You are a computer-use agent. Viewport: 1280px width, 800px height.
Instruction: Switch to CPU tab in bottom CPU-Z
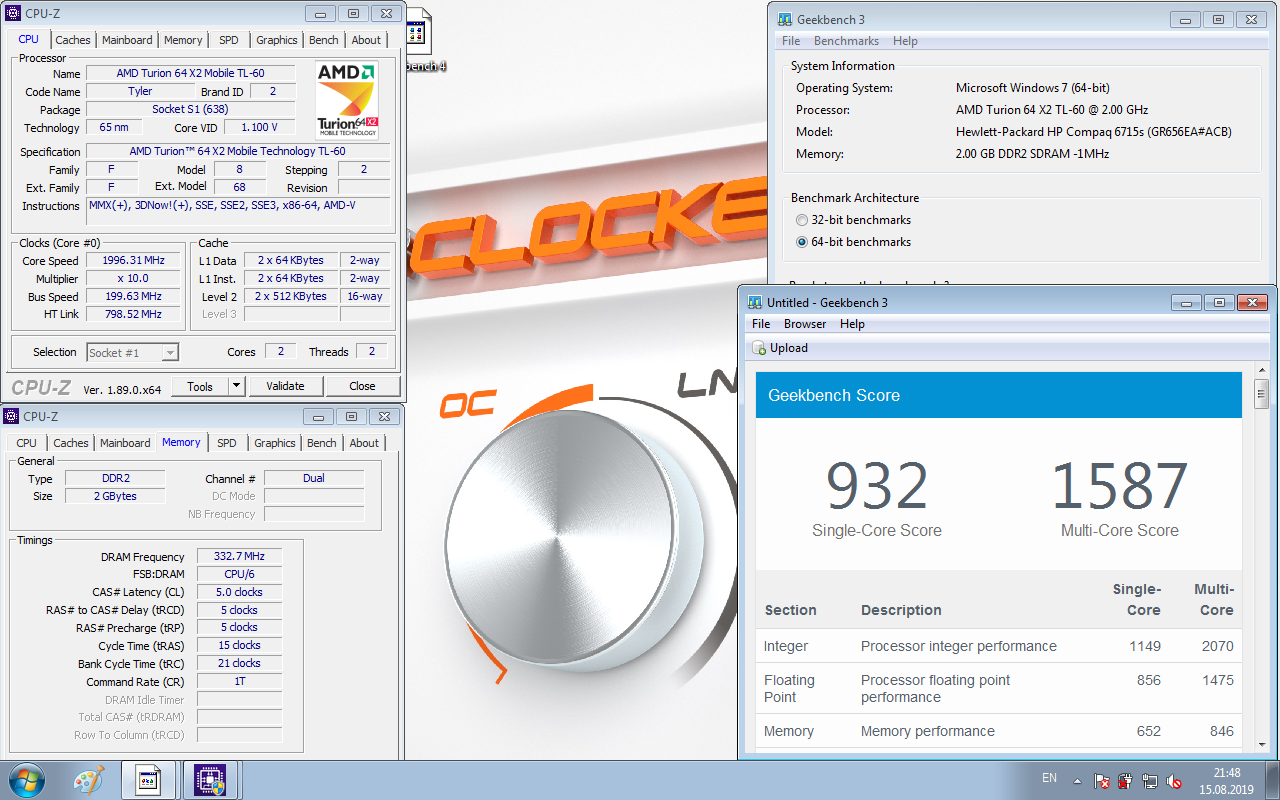pyautogui.click(x=27, y=443)
